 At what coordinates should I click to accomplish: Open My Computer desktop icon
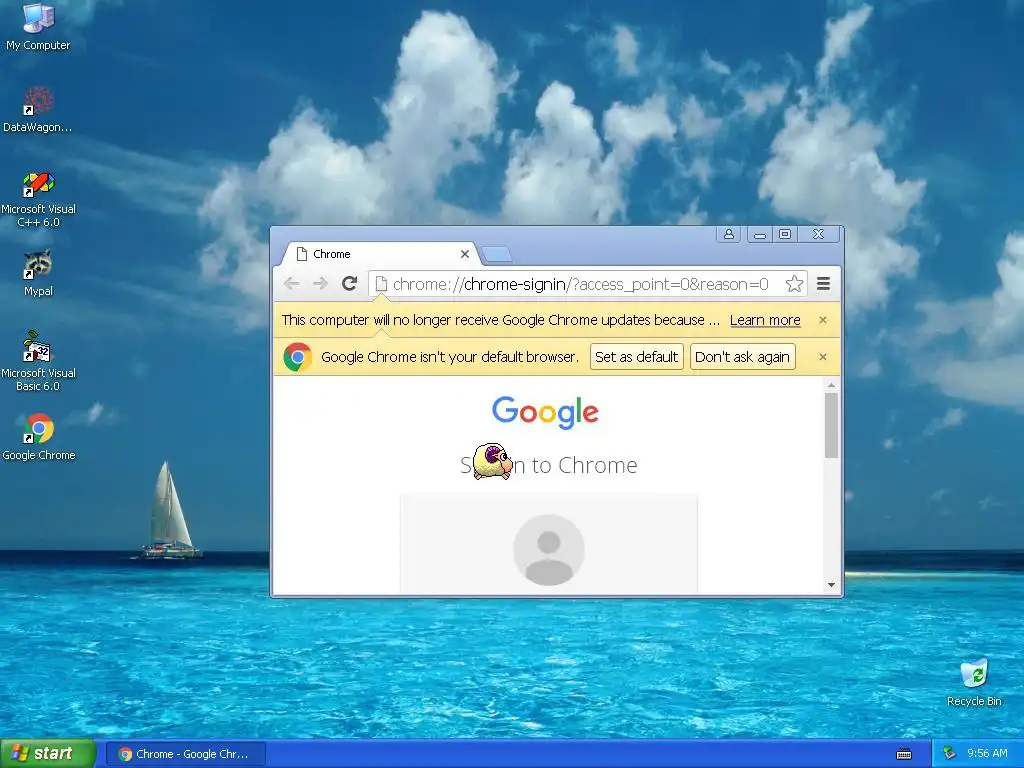(x=38, y=26)
